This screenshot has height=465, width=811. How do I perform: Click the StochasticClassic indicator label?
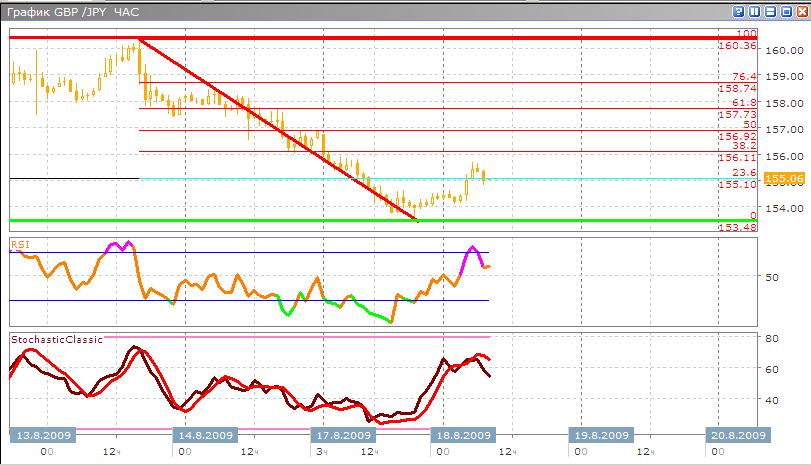click(x=57, y=339)
